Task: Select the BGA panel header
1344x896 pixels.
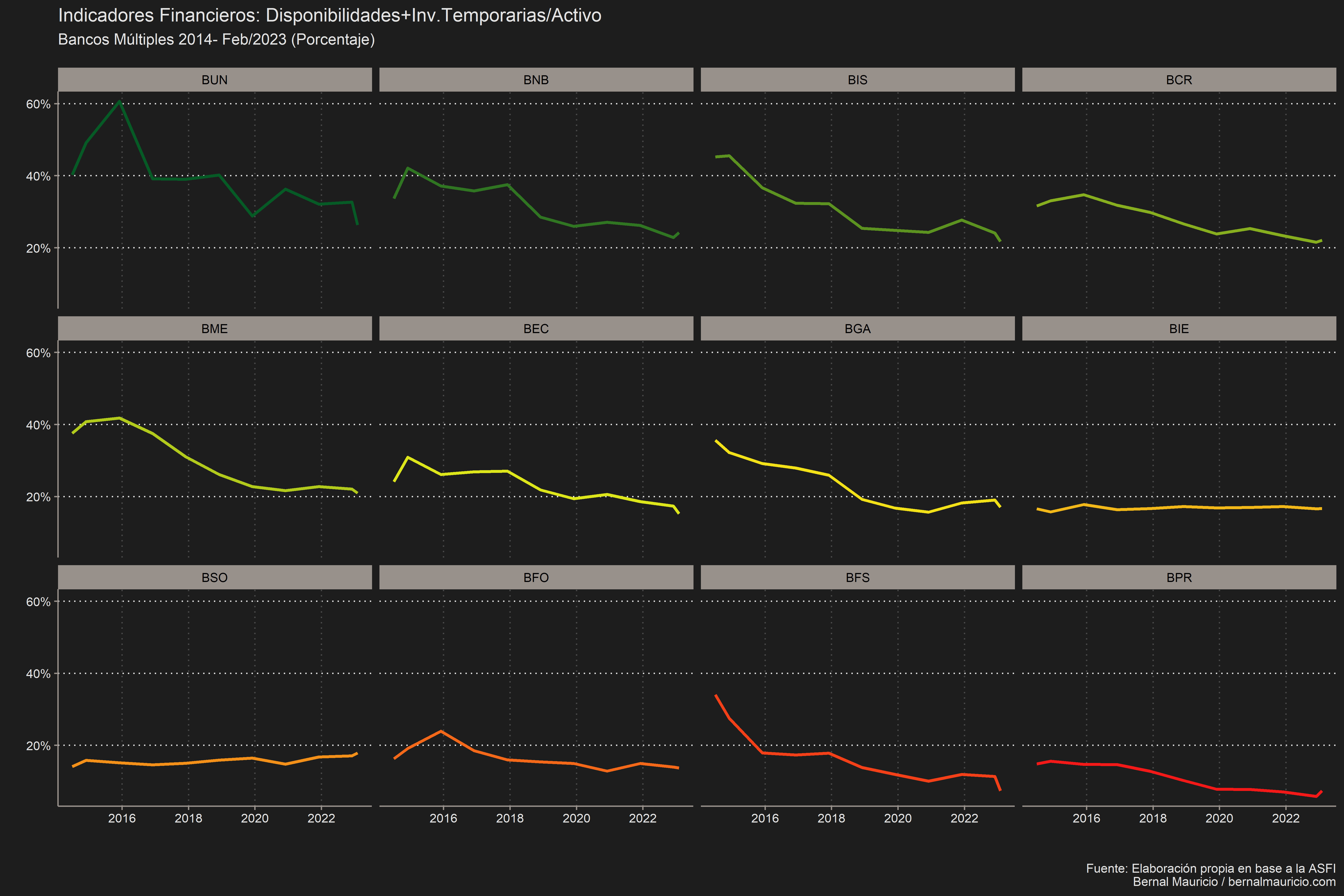Action: 858,329
